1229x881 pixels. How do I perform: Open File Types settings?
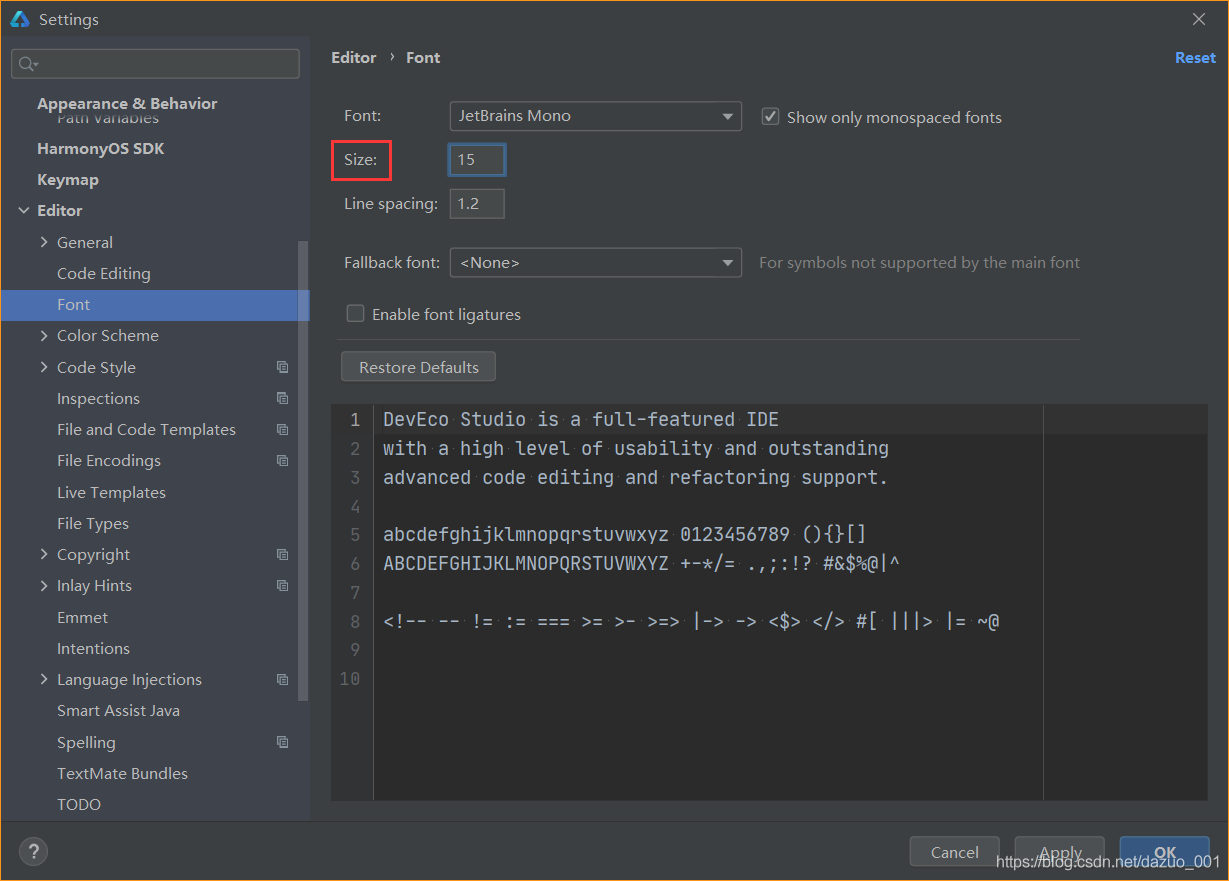93,523
